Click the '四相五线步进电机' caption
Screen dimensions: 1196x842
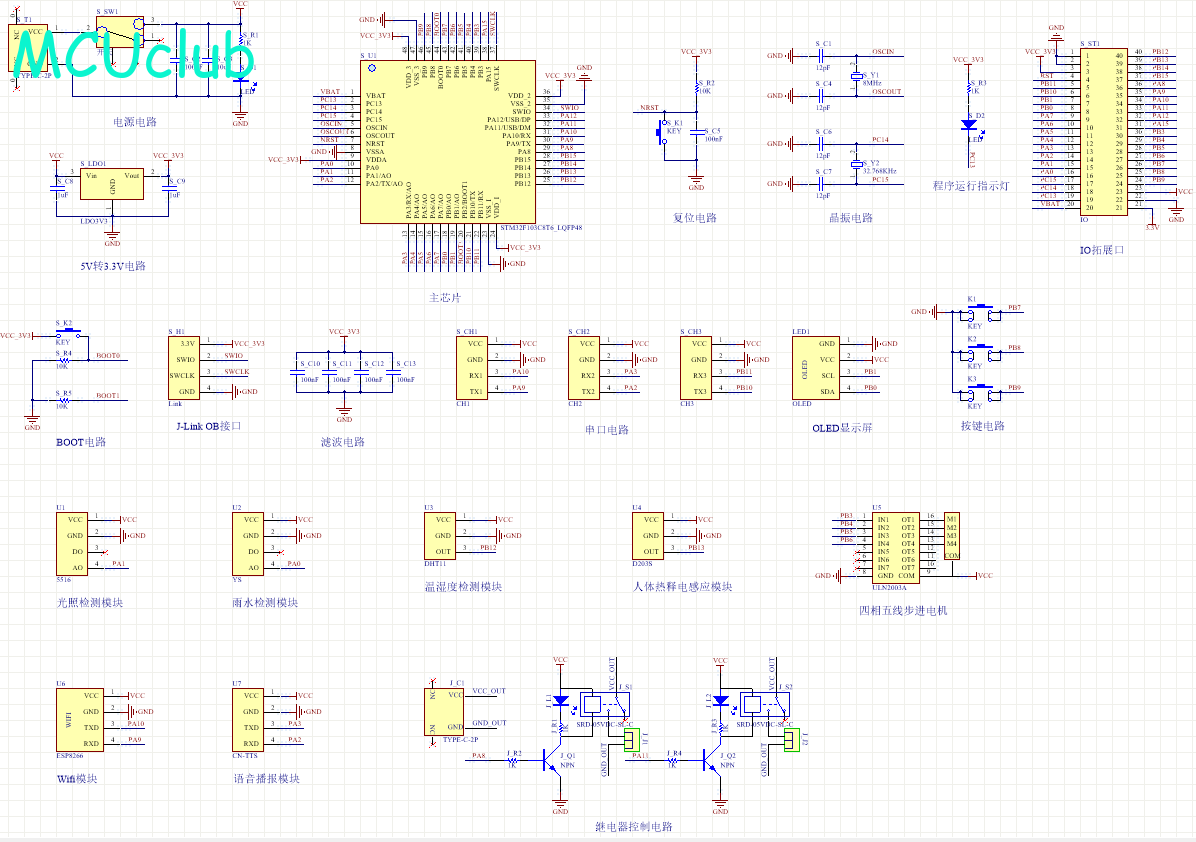(x=903, y=610)
